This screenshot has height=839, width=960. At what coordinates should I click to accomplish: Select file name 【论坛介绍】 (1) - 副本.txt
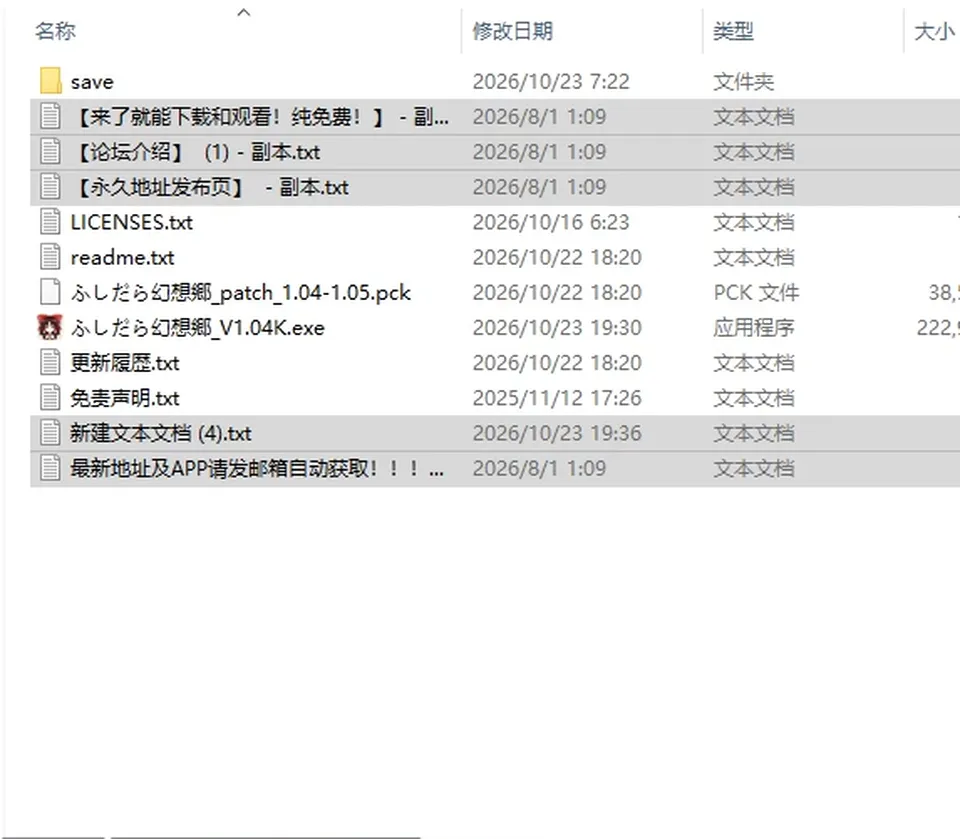[196, 152]
